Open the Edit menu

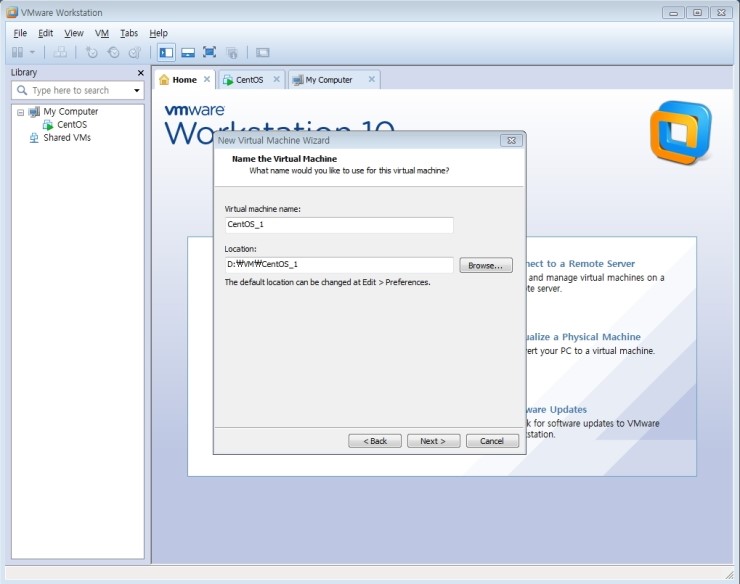(45, 33)
